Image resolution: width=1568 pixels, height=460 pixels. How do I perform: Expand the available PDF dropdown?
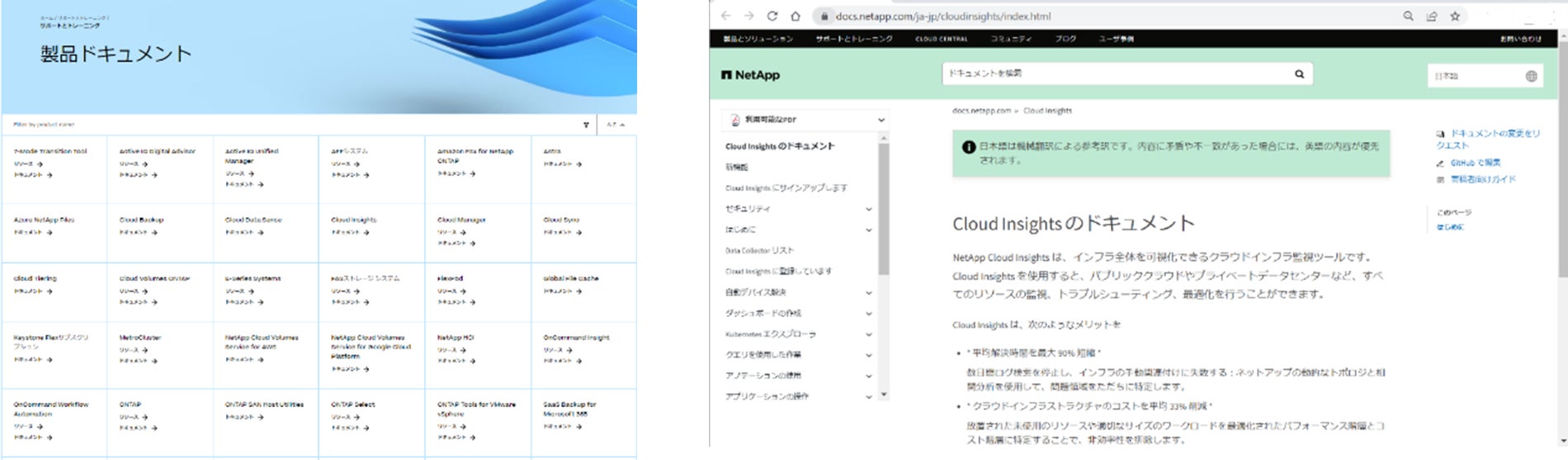(881, 120)
